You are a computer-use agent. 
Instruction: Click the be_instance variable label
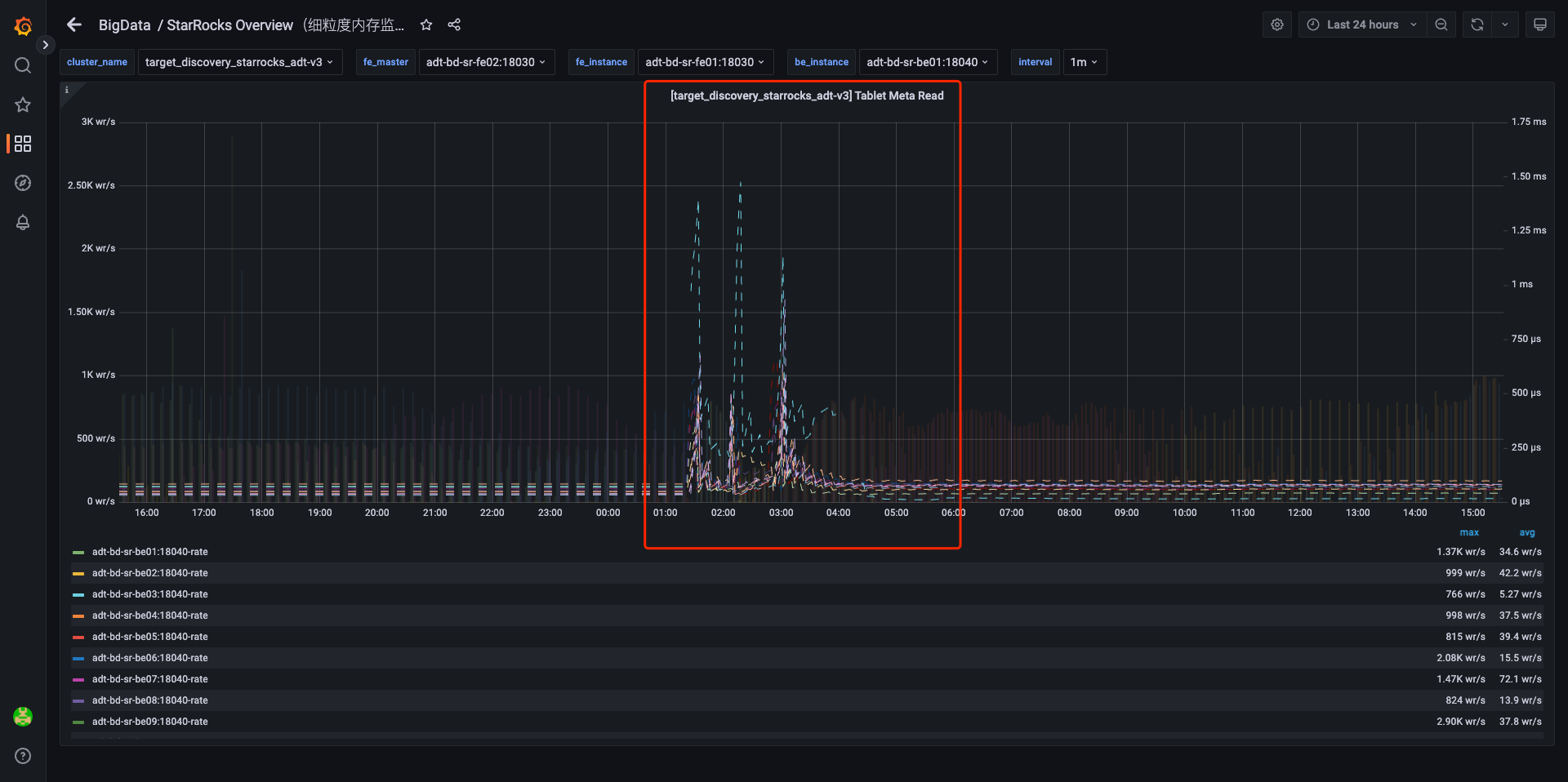(822, 62)
